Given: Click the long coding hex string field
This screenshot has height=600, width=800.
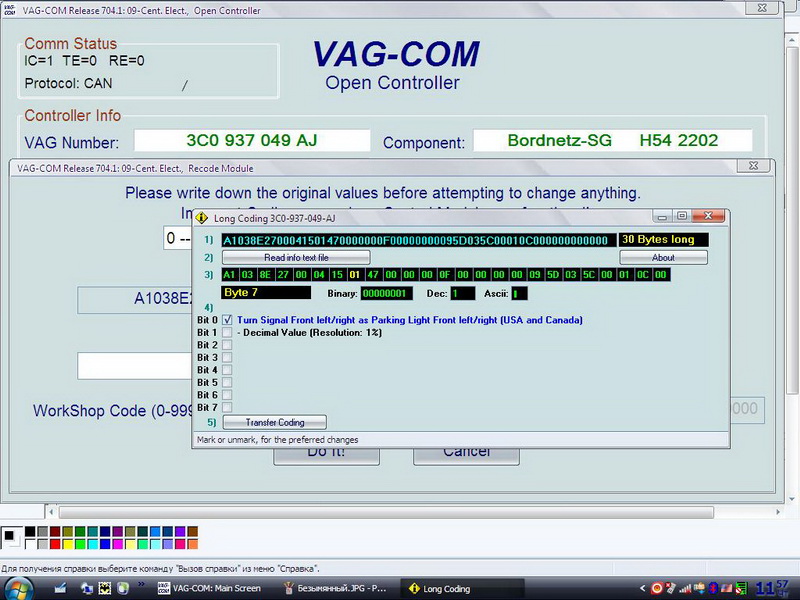Looking at the screenshot, I should click(417, 240).
